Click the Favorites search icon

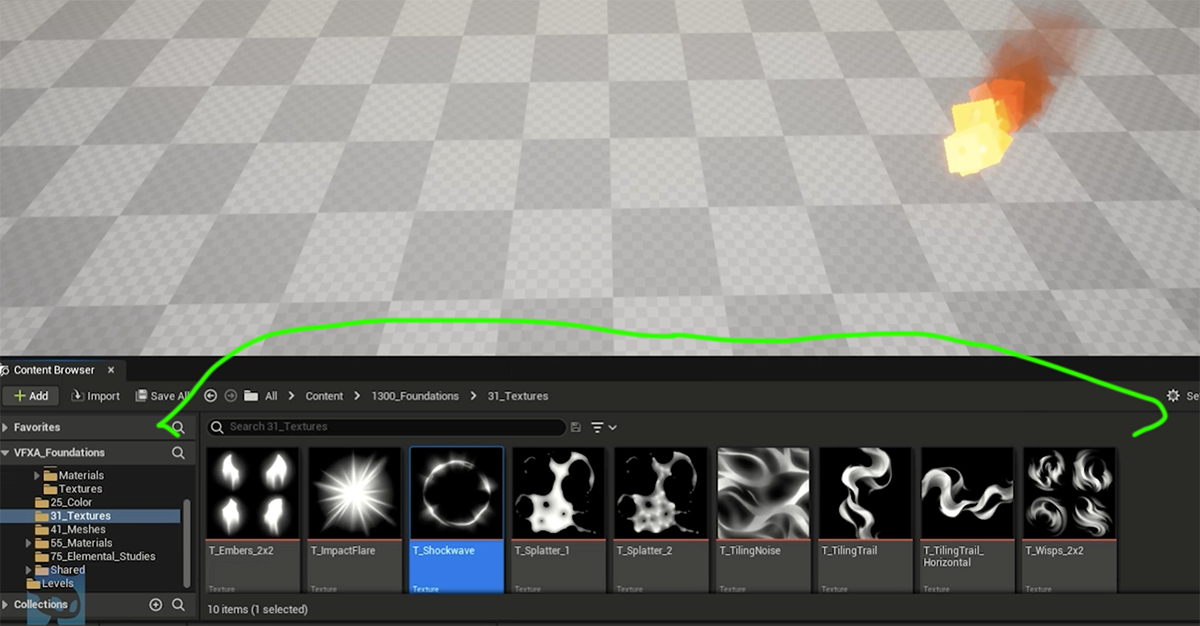click(178, 427)
